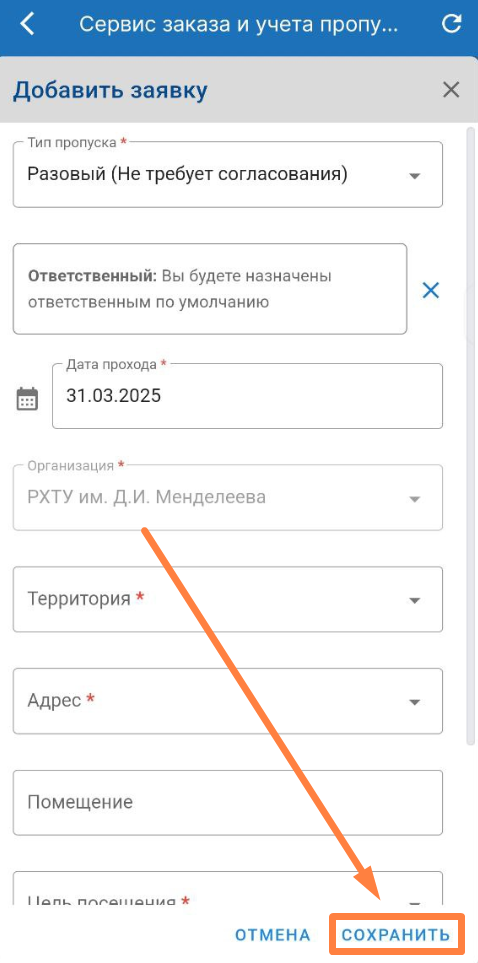Open the calendar icon beside Дата прохода
This screenshot has width=478, height=963.
27,399
